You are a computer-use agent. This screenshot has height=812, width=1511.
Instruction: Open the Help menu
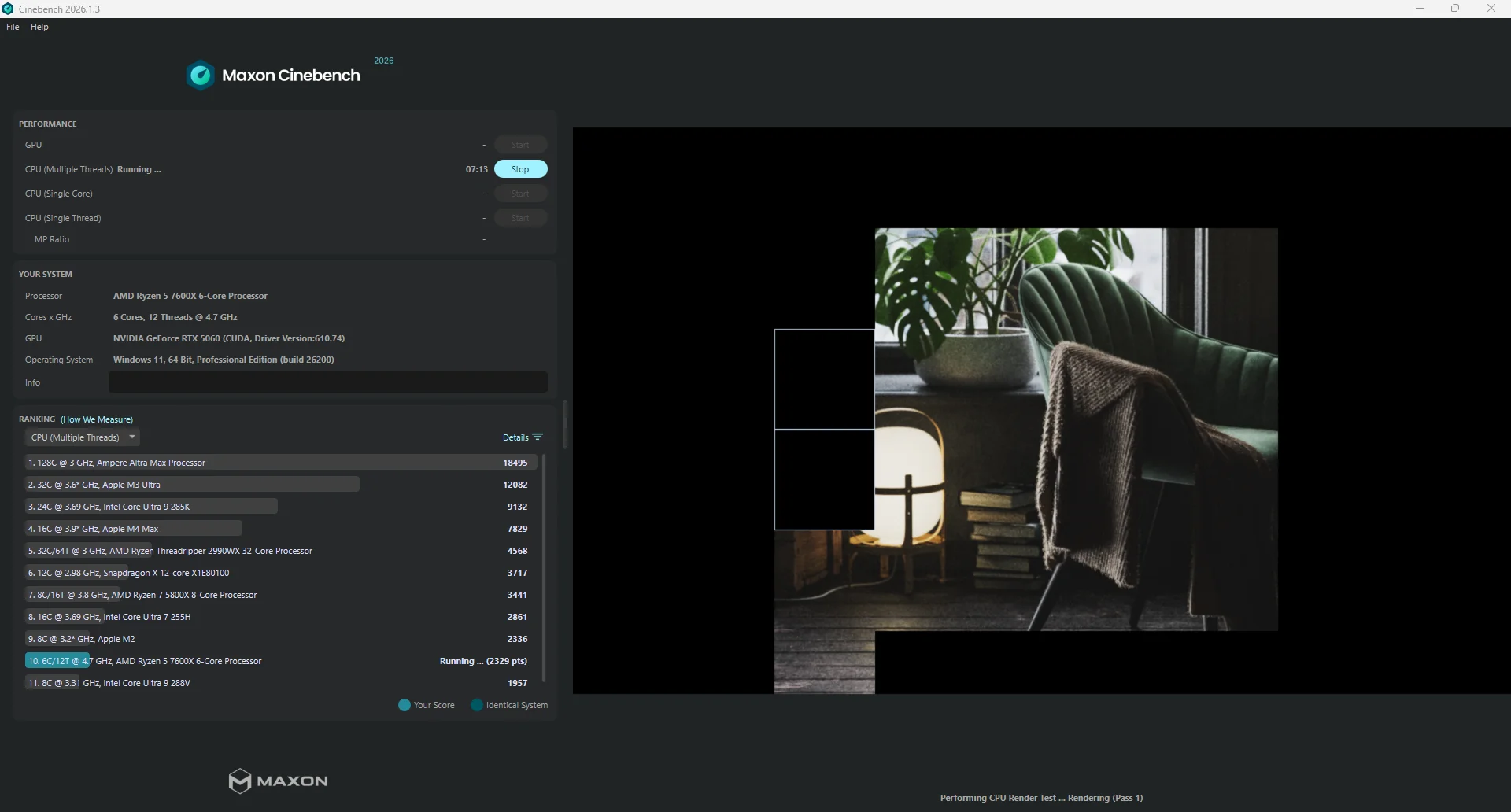pyautogui.click(x=39, y=27)
